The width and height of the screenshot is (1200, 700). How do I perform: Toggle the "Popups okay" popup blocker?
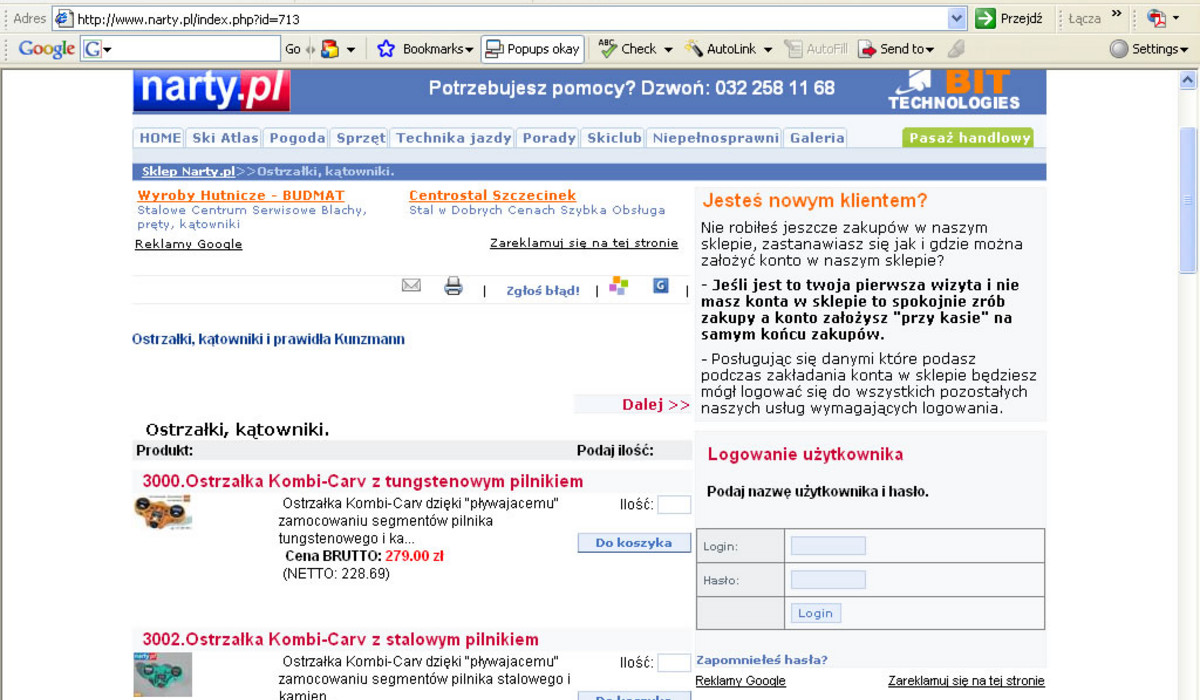point(532,48)
